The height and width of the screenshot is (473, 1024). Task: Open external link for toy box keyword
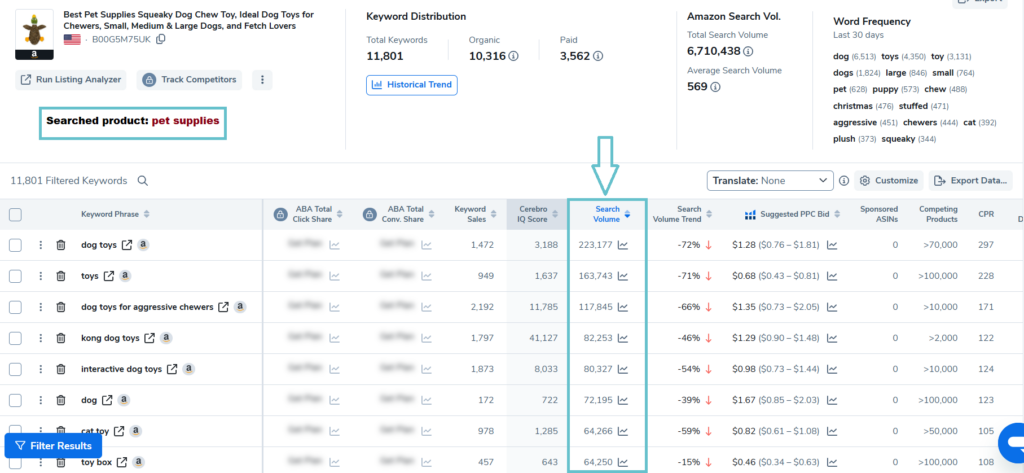click(122, 462)
